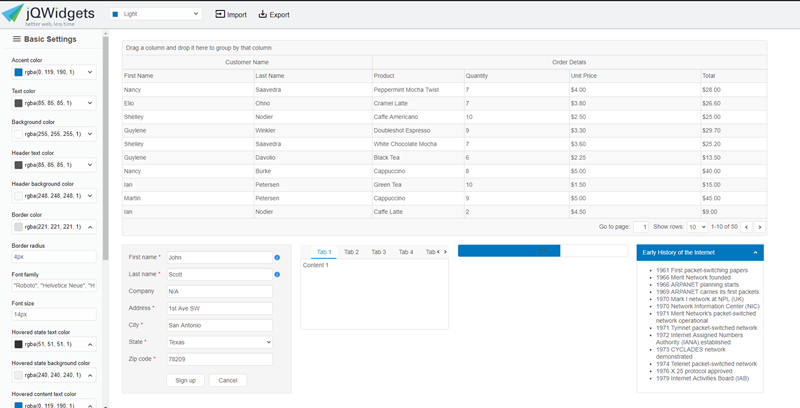Open the State dropdown showing Texas
The width and height of the screenshot is (800, 408).
coord(219,342)
